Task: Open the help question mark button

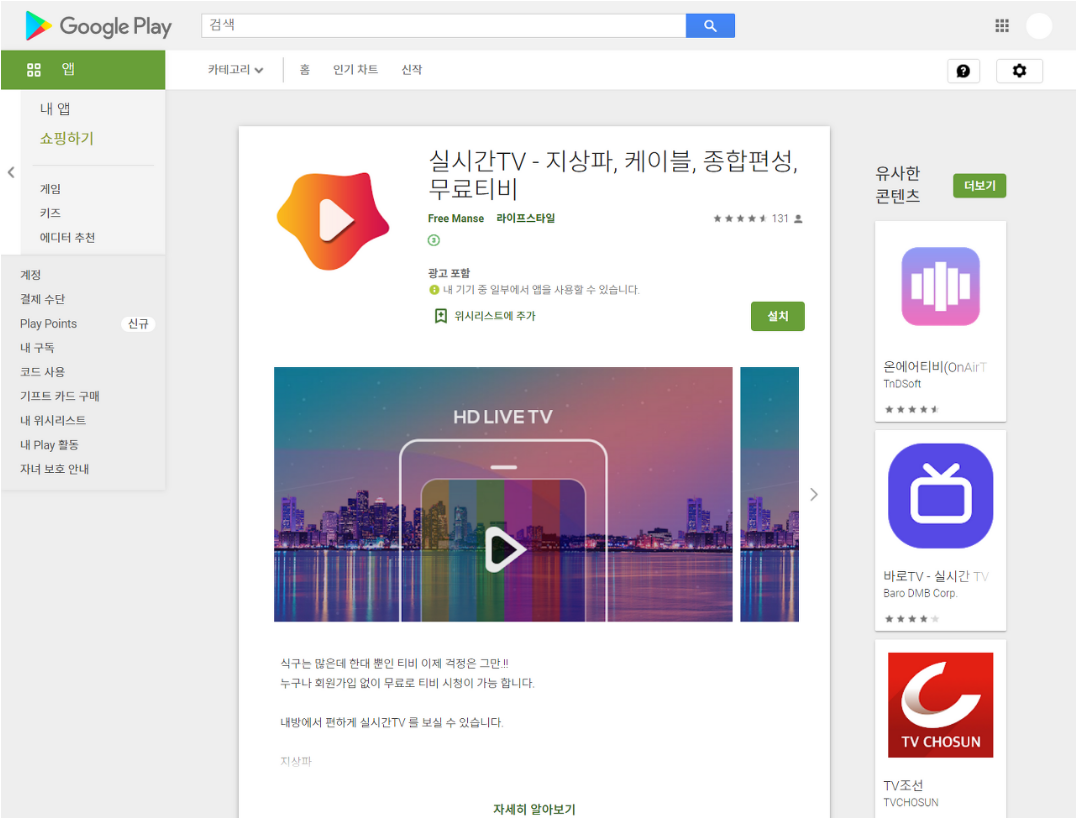Action: click(x=963, y=71)
